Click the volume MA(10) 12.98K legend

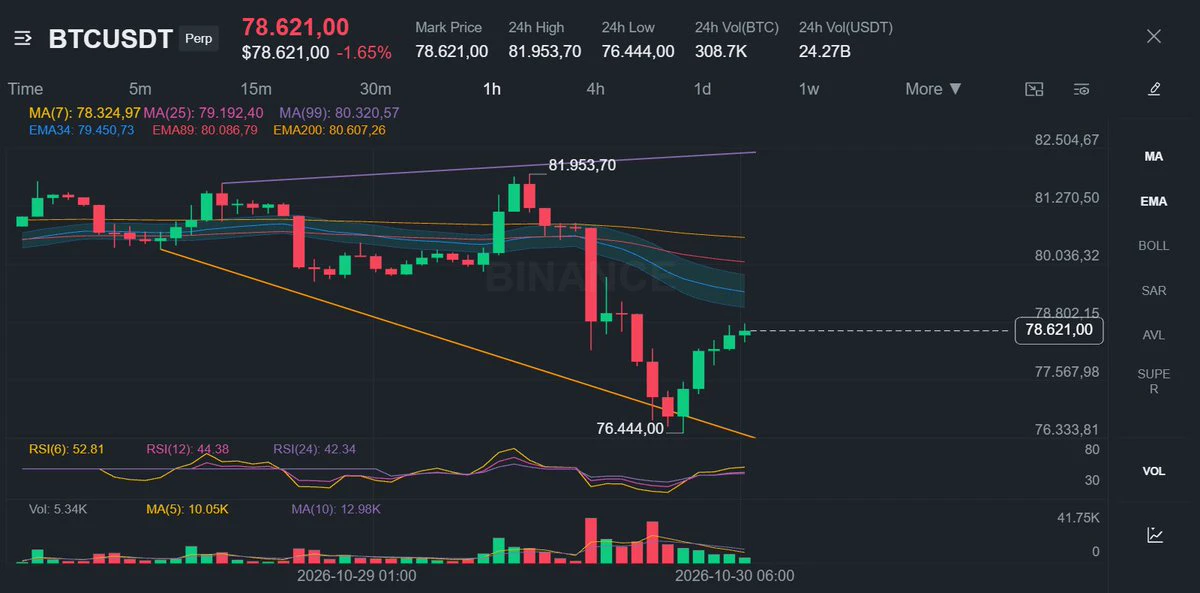point(334,509)
